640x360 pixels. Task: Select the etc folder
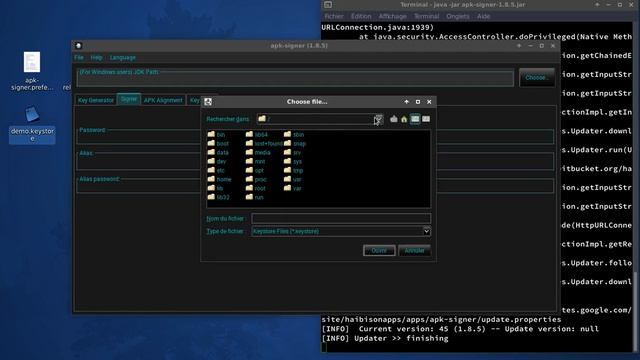click(x=216, y=170)
